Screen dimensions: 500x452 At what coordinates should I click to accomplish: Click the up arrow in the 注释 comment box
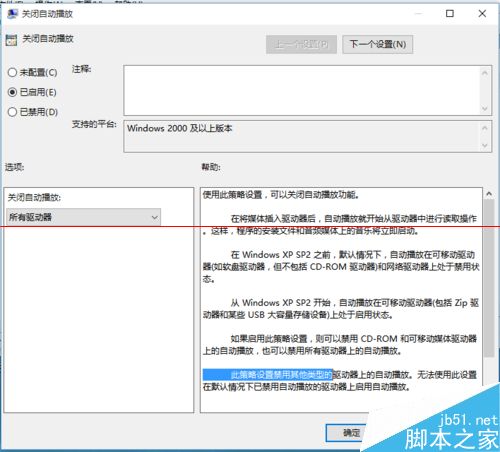click(485, 73)
